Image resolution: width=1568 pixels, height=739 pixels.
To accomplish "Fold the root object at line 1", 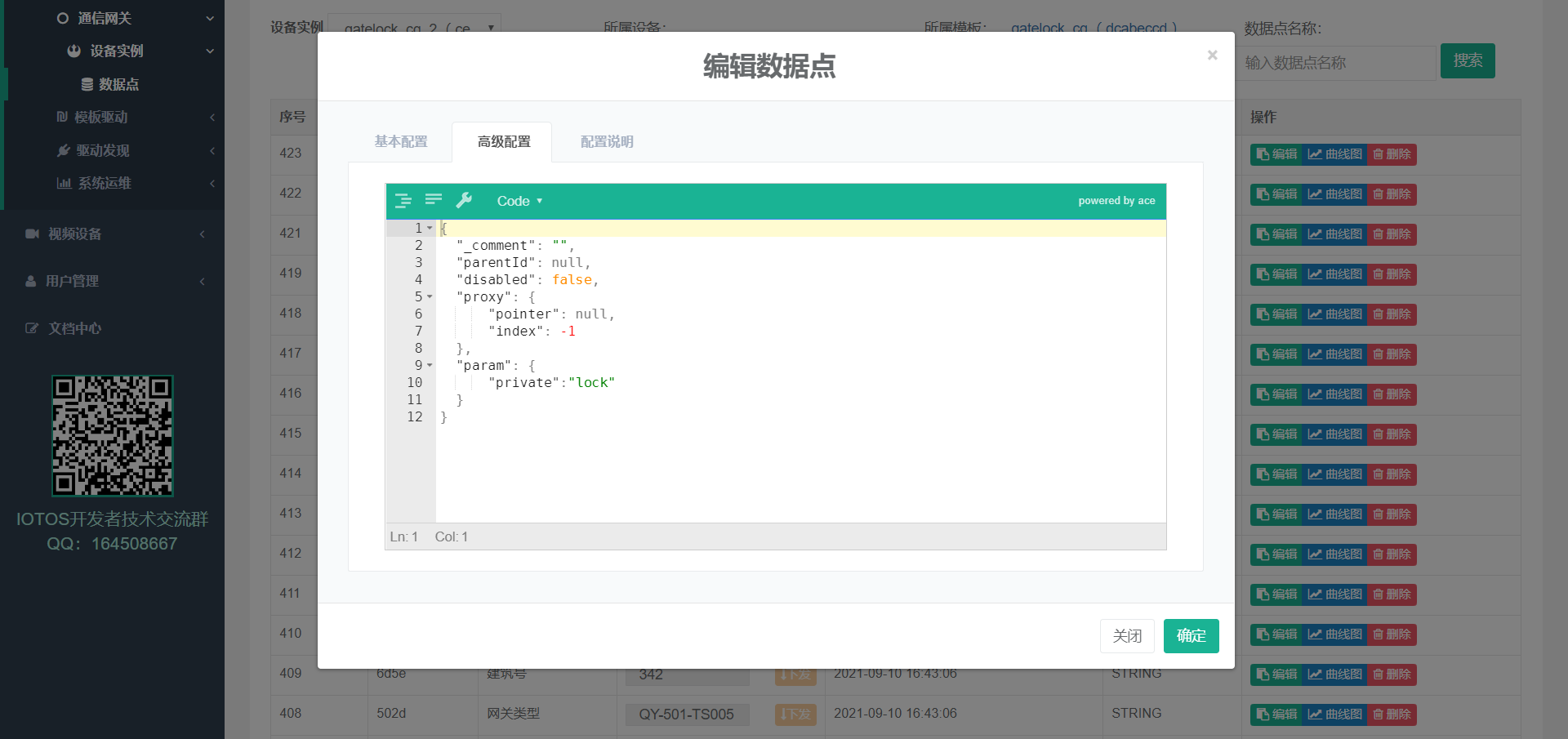I will (430, 229).
